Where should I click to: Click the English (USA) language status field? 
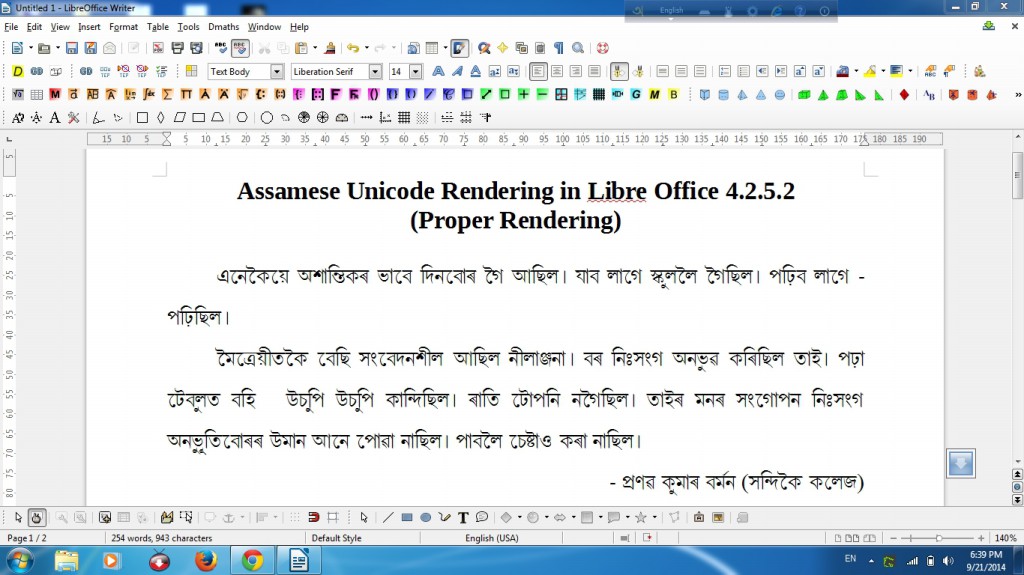(492, 538)
